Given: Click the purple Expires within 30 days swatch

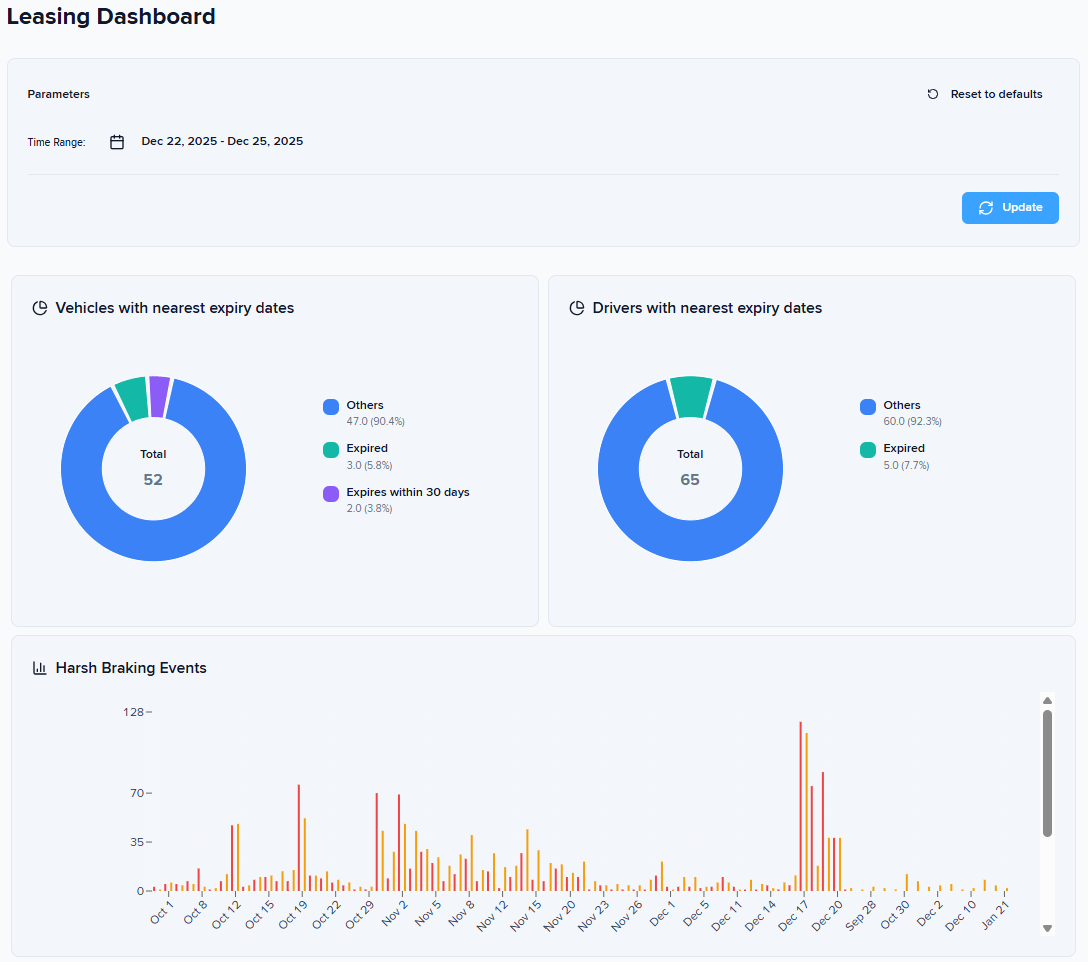Looking at the screenshot, I should coord(331,493).
